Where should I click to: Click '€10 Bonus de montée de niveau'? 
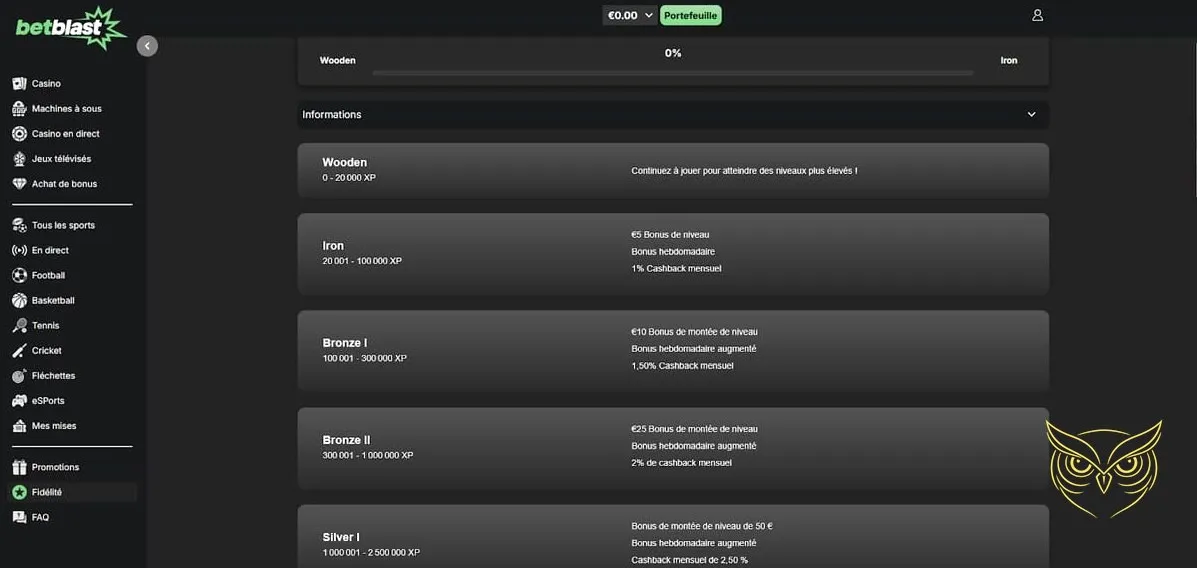(x=695, y=332)
